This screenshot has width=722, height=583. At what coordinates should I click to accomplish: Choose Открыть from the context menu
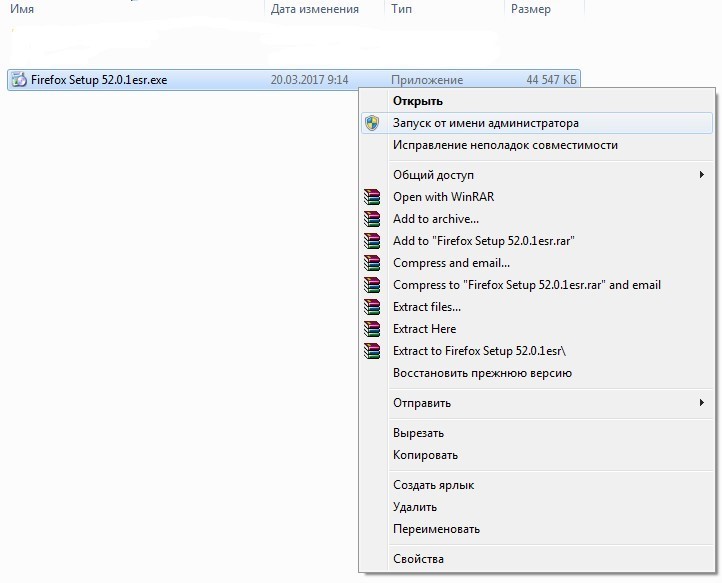tap(418, 101)
